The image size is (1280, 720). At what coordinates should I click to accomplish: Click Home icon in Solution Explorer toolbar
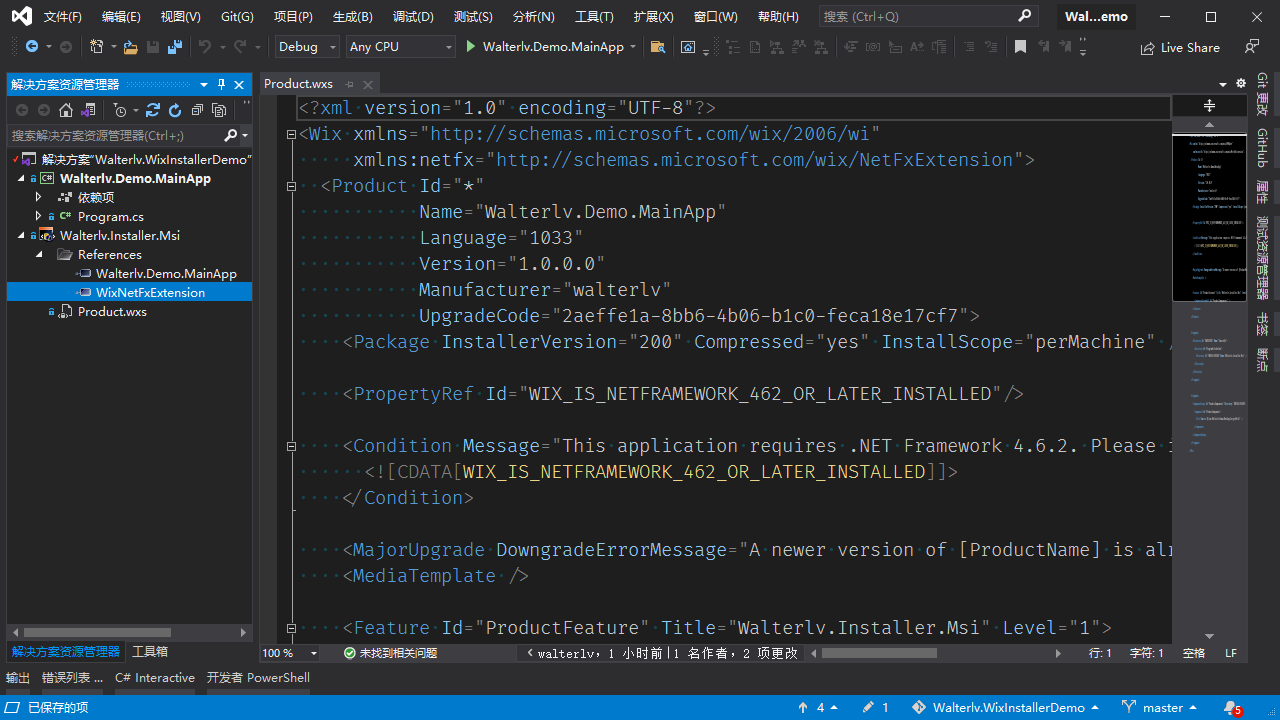tap(66, 110)
